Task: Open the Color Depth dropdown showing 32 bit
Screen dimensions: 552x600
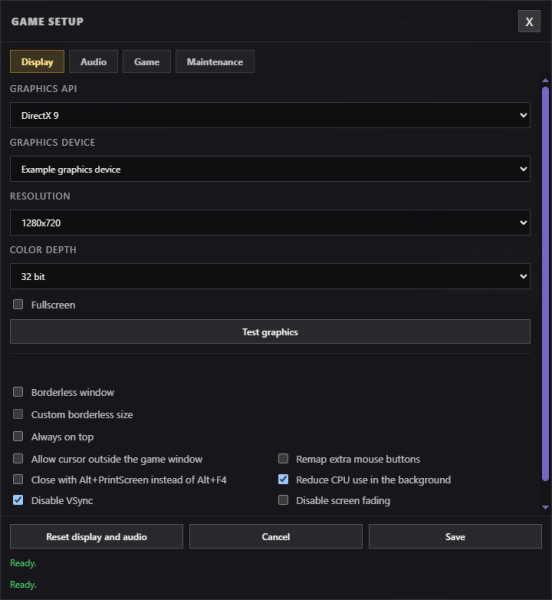Action: tap(270, 276)
